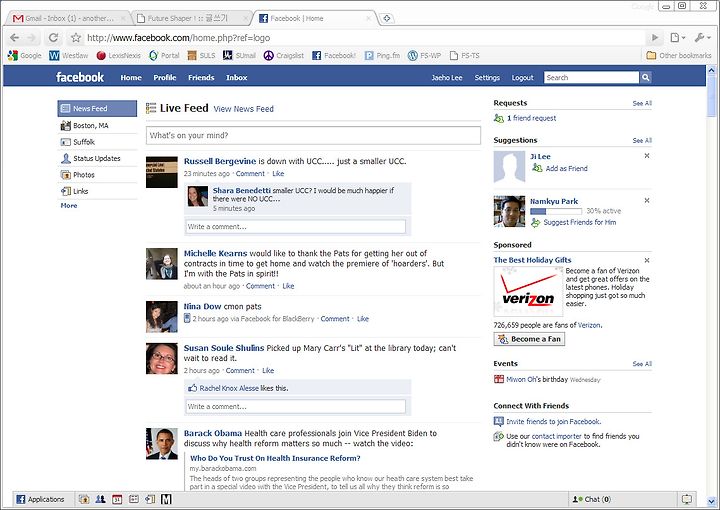
Task: Click the calendar events icon in bottom bar
Action: click(x=117, y=499)
